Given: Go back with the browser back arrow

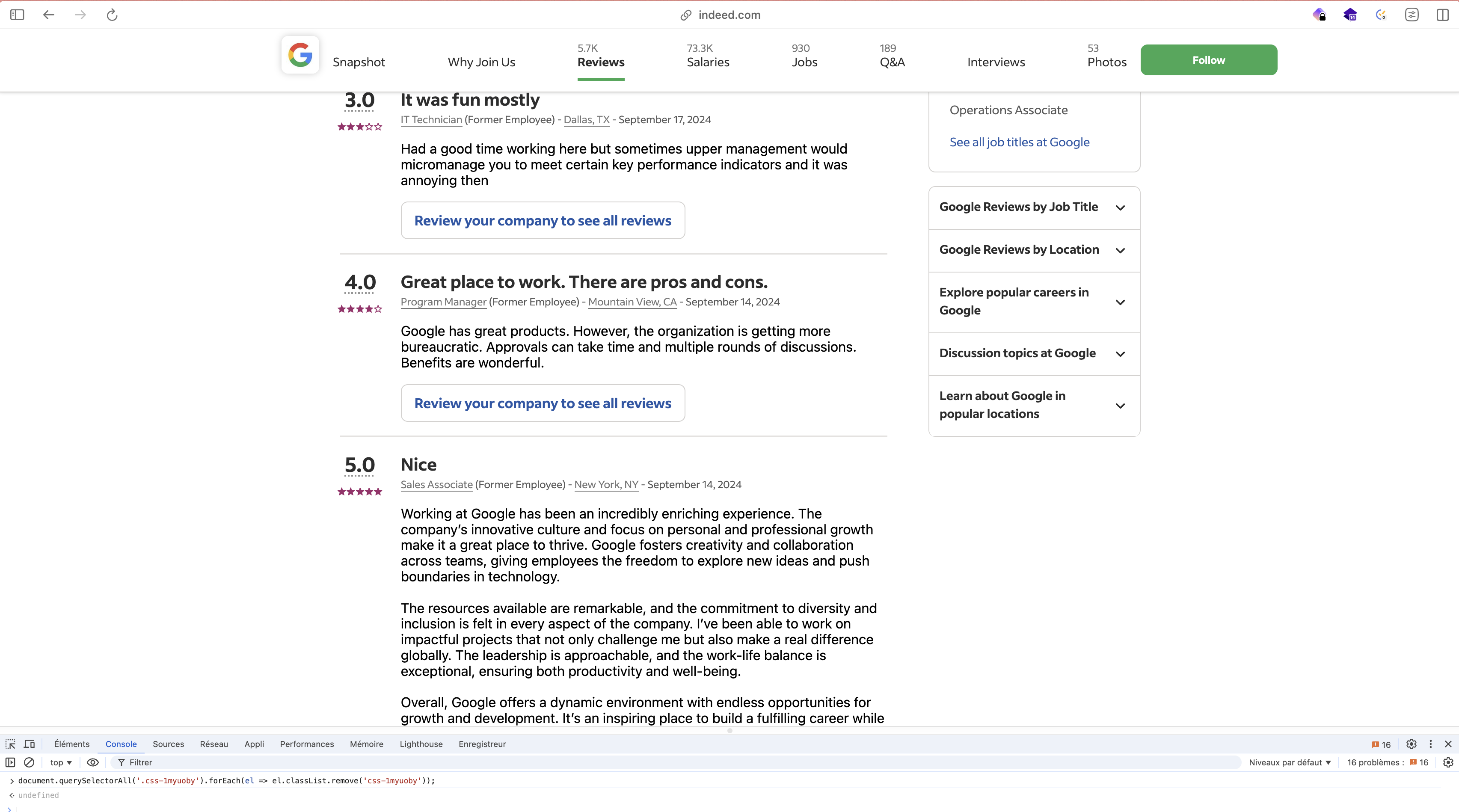Looking at the screenshot, I should pyautogui.click(x=49, y=15).
